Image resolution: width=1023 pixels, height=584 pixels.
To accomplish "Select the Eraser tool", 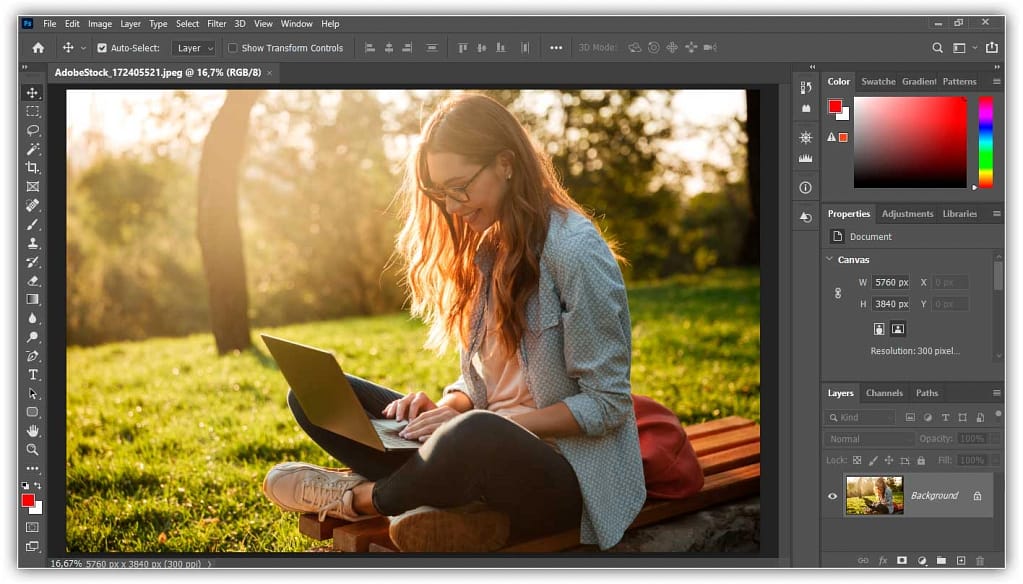I will click(x=32, y=281).
